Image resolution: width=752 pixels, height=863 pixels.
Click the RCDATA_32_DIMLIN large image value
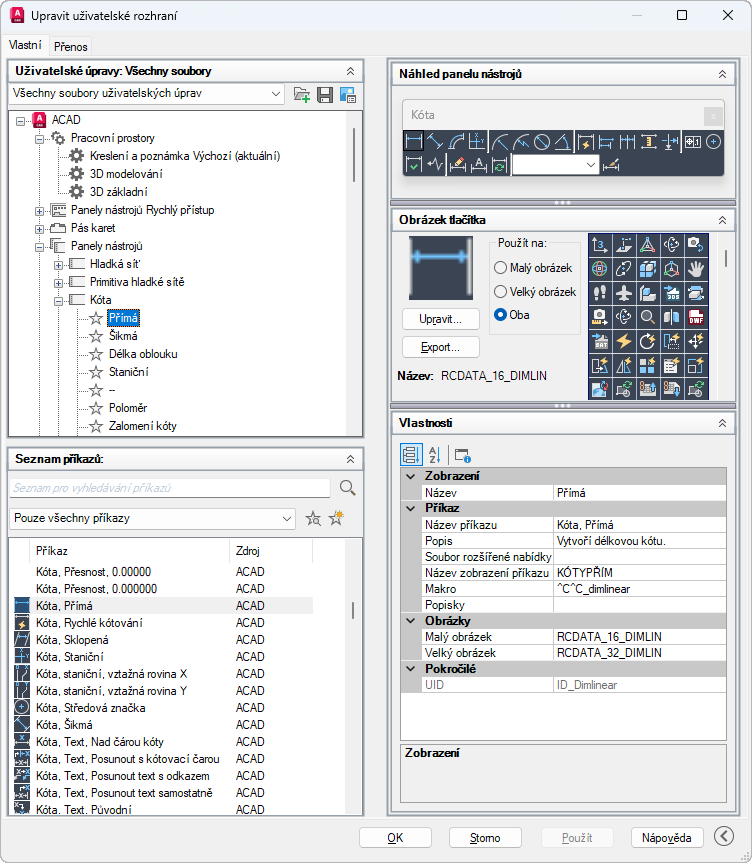640,653
